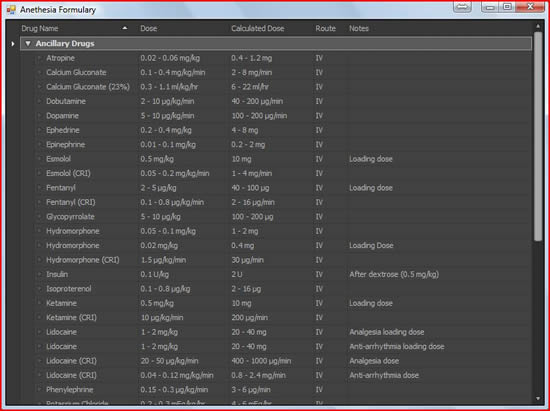The width and height of the screenshot is (550, 411).
Task: Click the app icon in the title bar
Action: (11, 9)
